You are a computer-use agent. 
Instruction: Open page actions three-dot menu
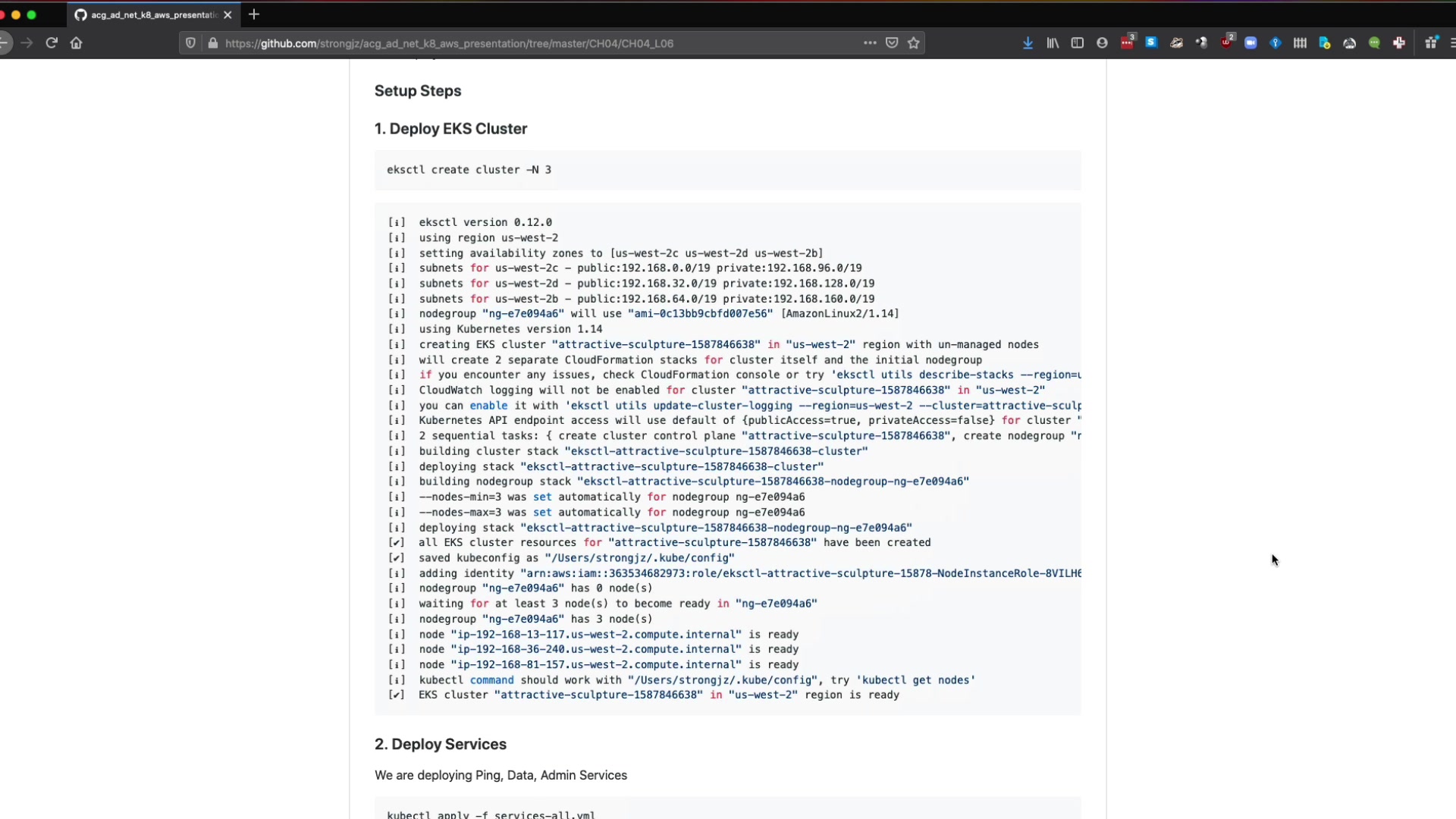point(870,43)
